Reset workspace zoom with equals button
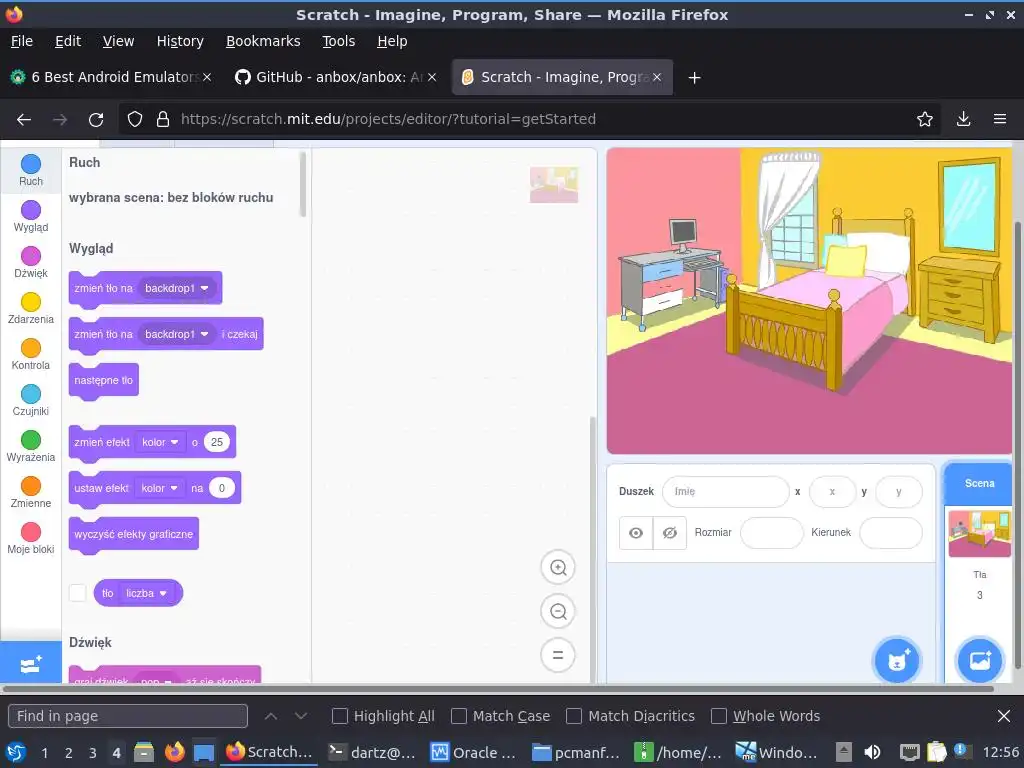Image resolution: width=1024 pixels, height=768 pixels. 558,655
